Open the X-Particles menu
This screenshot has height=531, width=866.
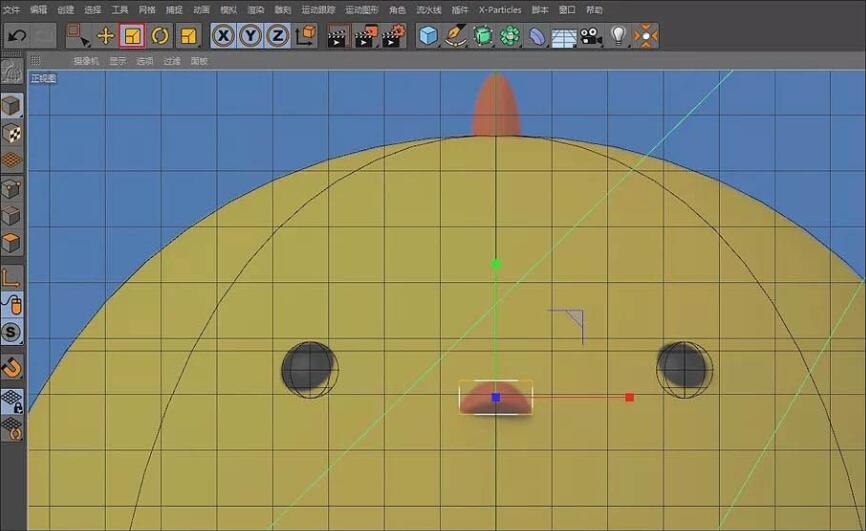coord(500,9)
